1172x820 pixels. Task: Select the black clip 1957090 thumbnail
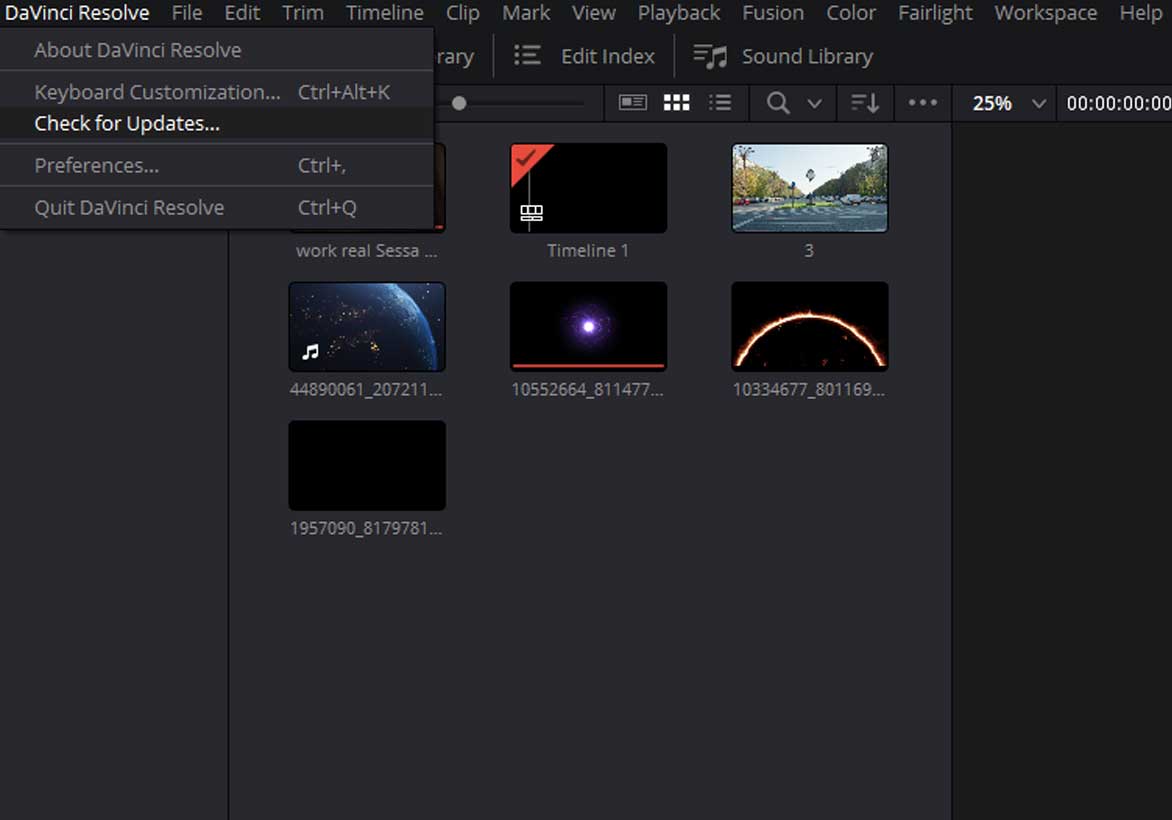367,465
